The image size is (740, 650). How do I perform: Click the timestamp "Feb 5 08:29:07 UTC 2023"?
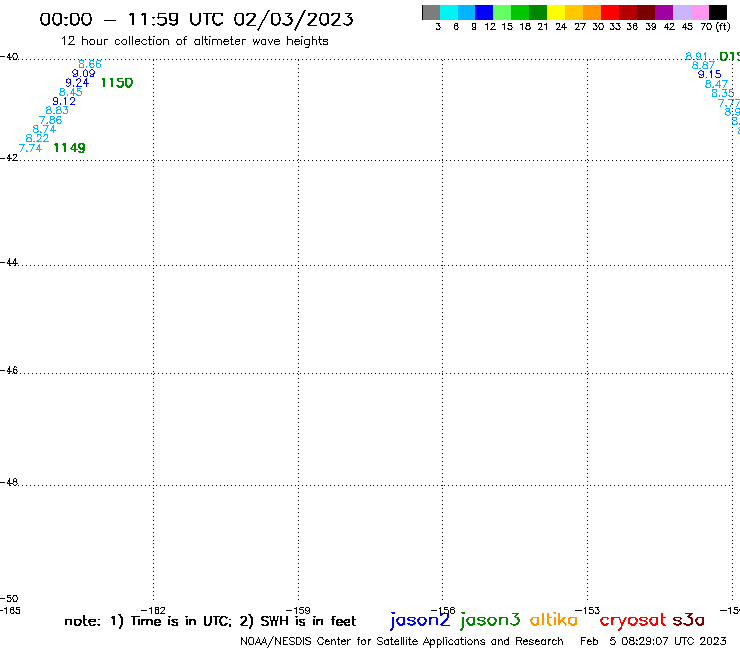pos(653,641)
